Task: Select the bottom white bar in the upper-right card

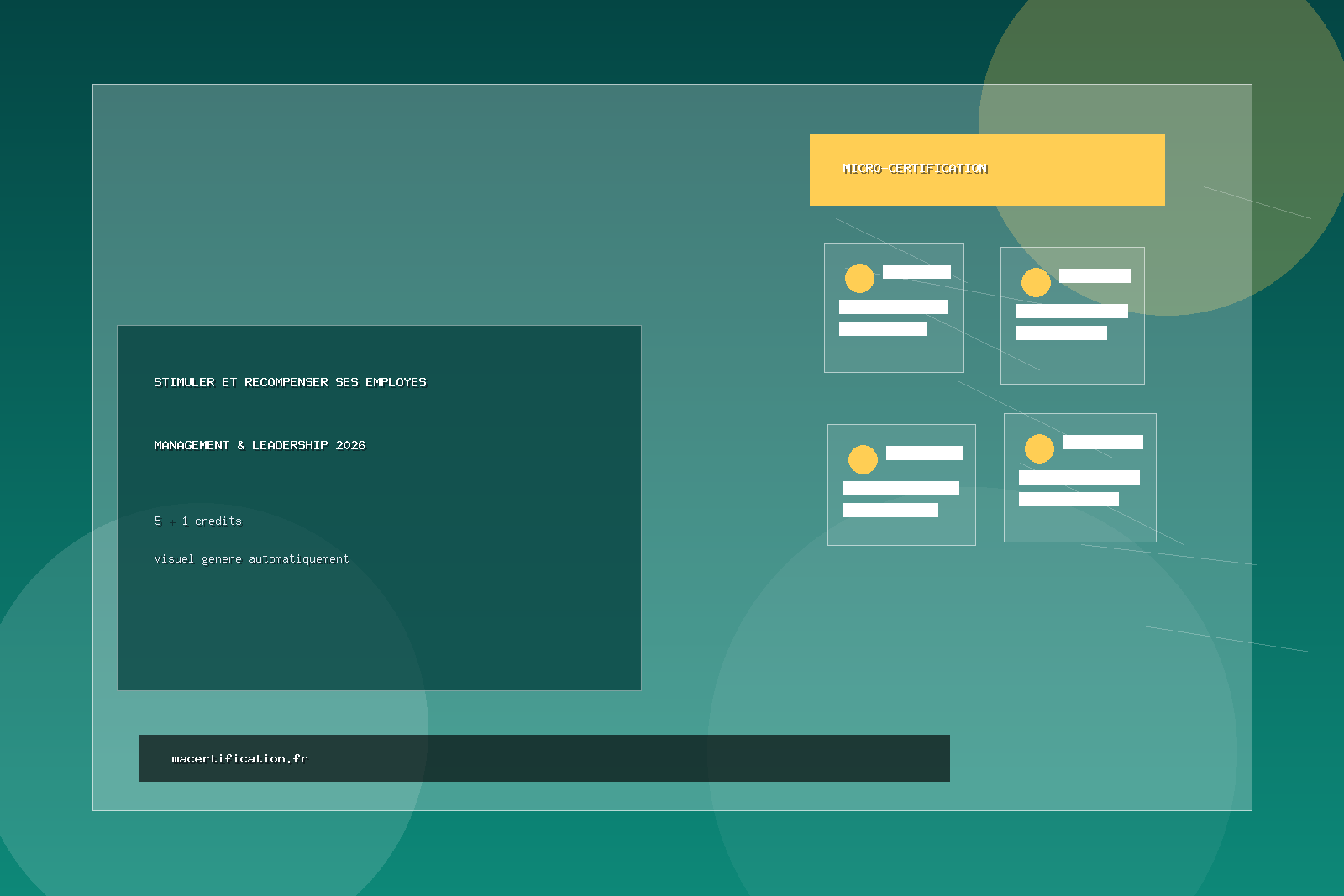Action: click(1061, 333)
